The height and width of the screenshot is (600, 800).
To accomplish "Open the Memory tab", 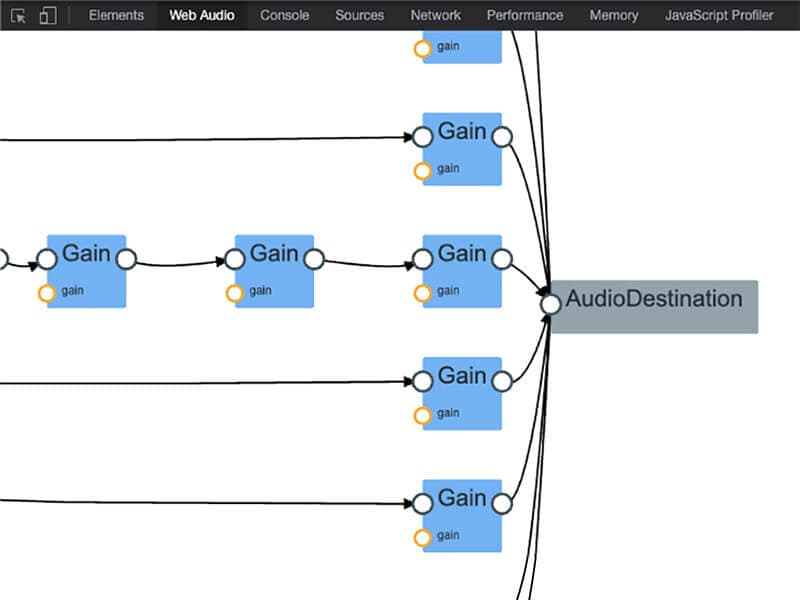I will click(613, 15).
